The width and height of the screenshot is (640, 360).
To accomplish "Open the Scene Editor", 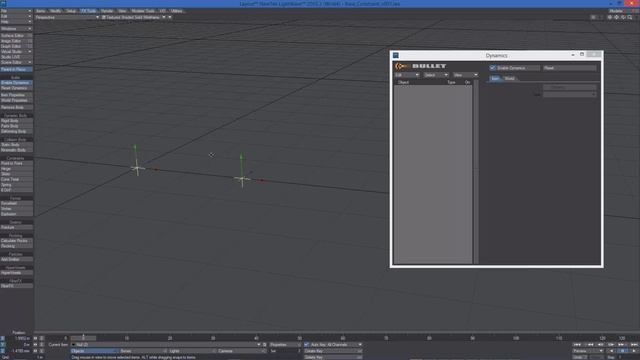I will point(16,62).
